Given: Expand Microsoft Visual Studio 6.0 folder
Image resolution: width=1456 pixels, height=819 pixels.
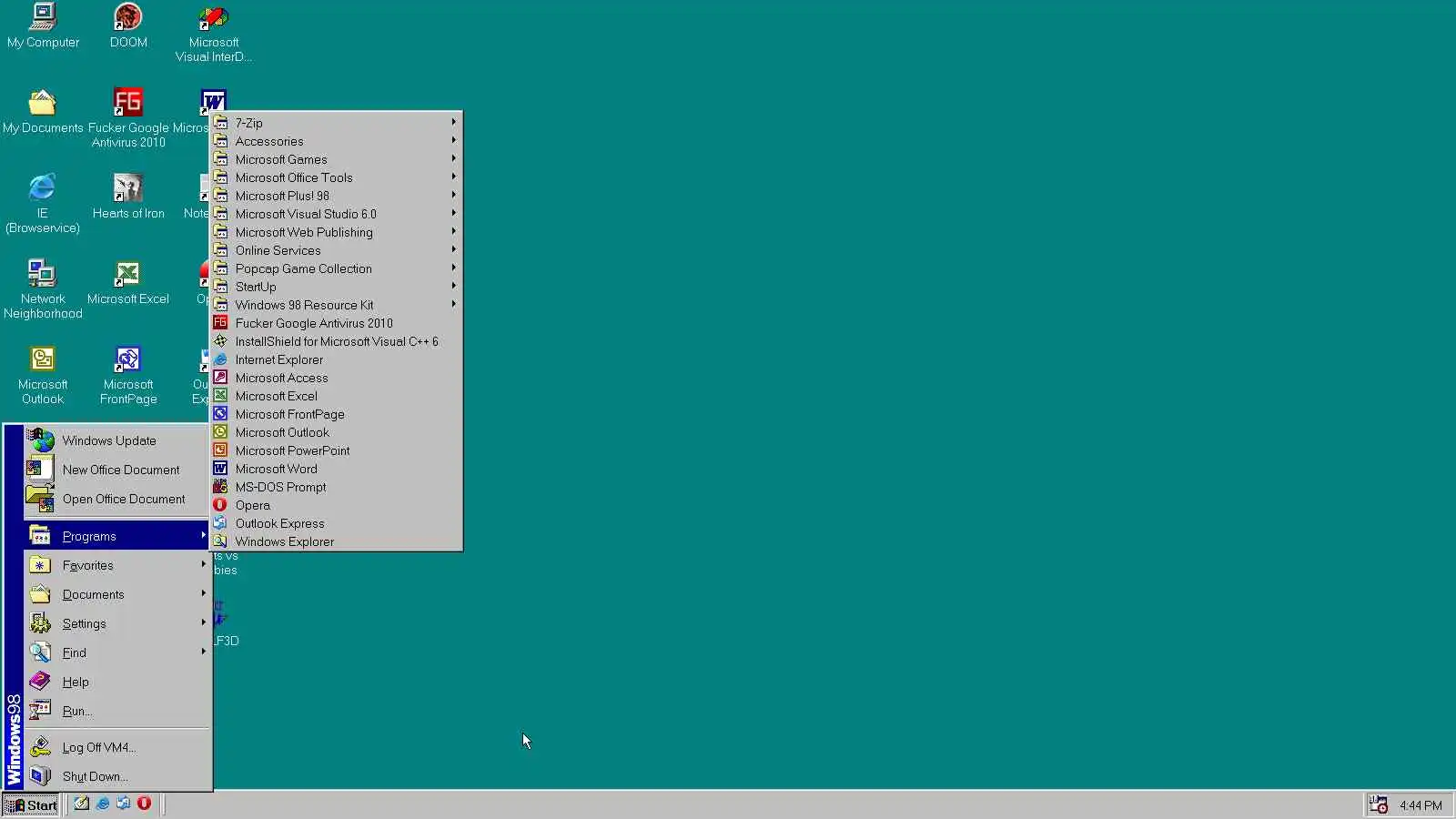Looking at the screenshot, I should coord(336,214).
